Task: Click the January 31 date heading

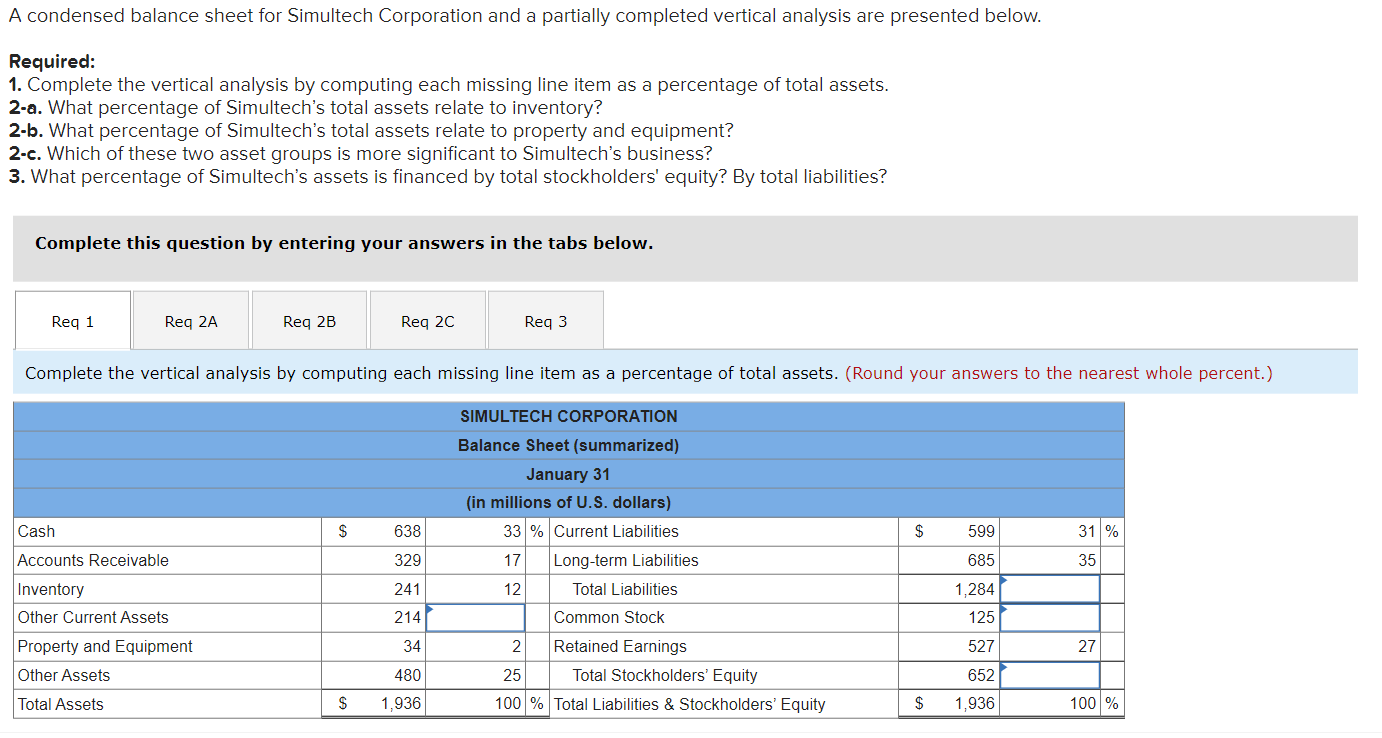Action: pos(568,475)
